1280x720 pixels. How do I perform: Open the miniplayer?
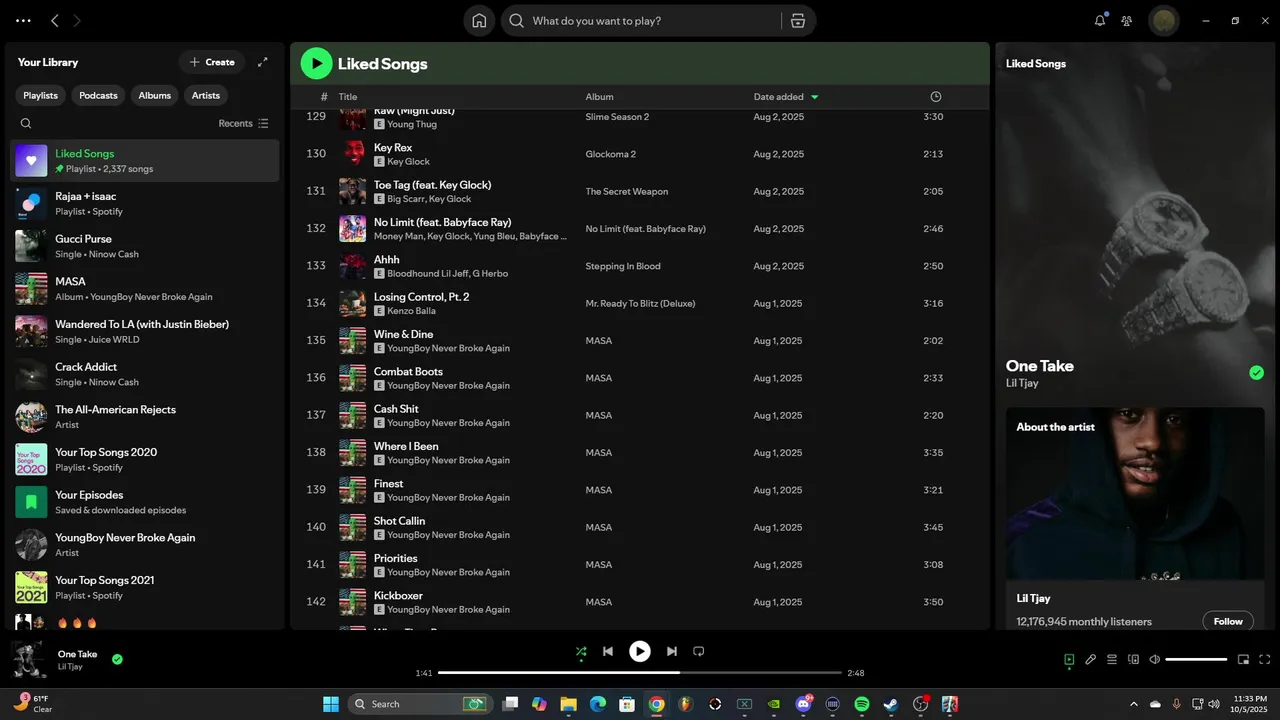(x=1244, y=659)
